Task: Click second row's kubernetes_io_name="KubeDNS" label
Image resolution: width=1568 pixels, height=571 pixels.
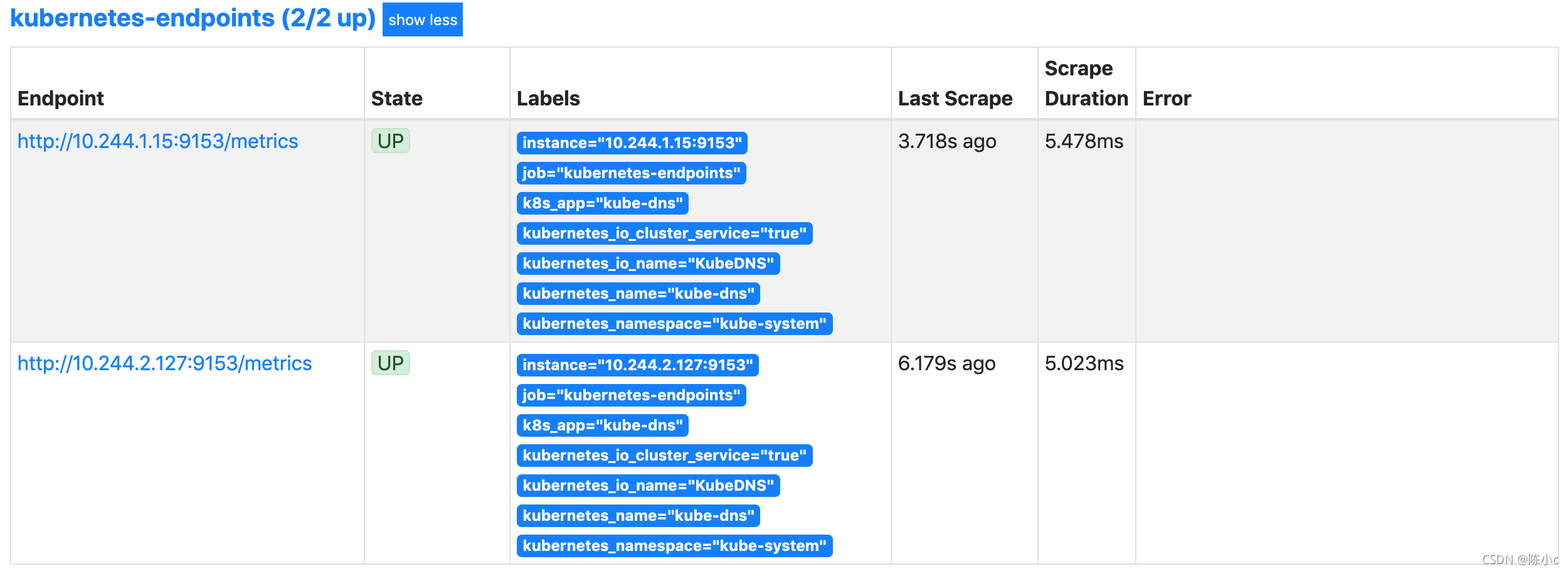Action: click(648, 486)
